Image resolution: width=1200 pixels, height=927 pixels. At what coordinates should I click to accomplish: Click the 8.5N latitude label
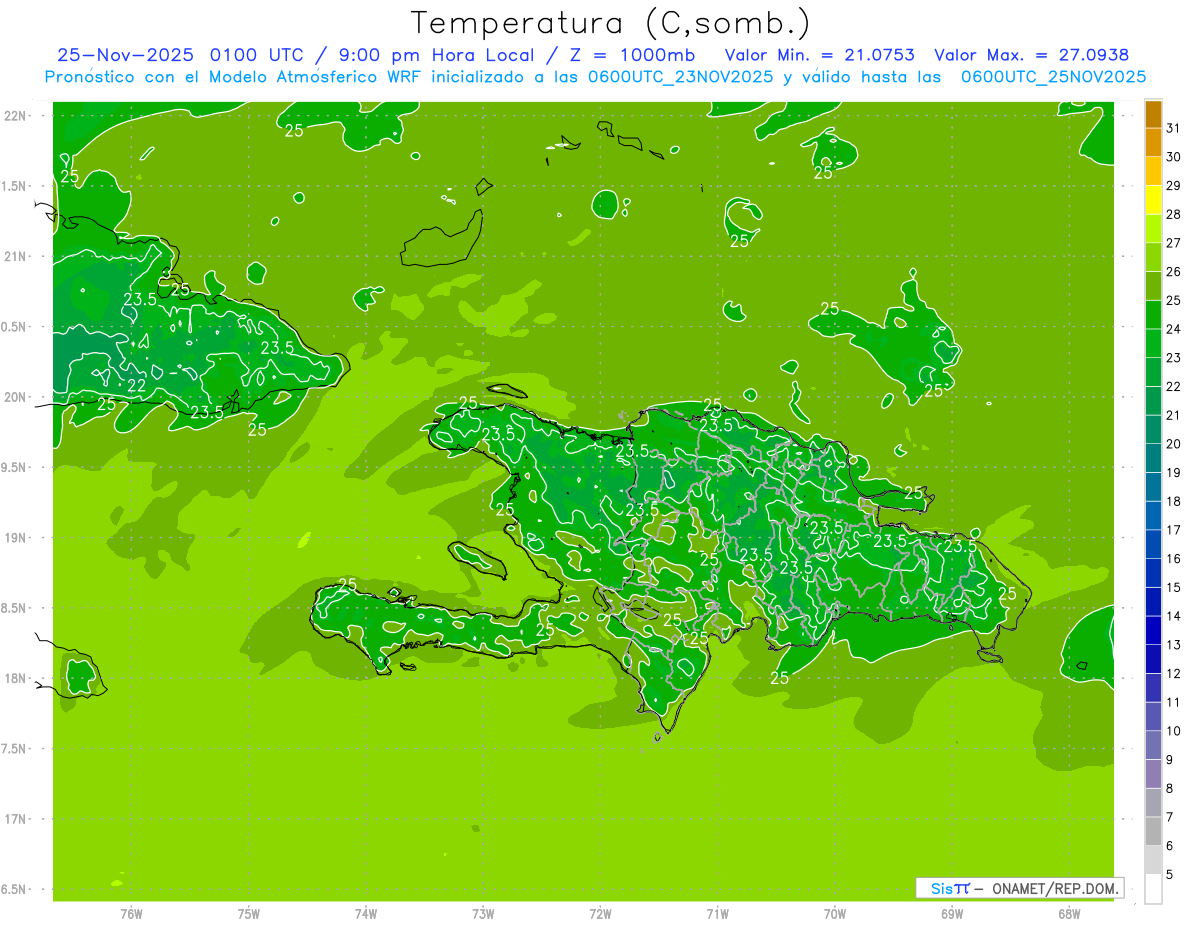click(x=13, y=608)
